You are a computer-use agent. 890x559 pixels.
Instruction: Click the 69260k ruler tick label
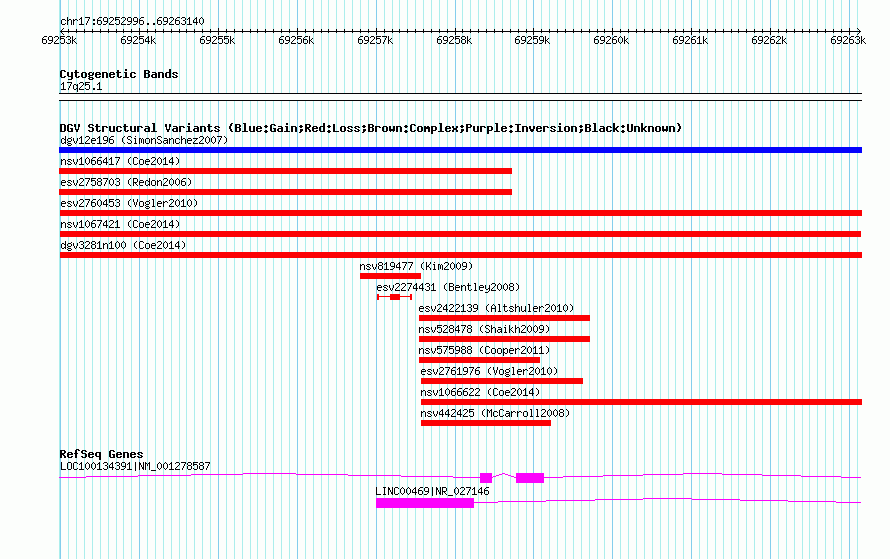pyautogui.click(x=611, y=40)
